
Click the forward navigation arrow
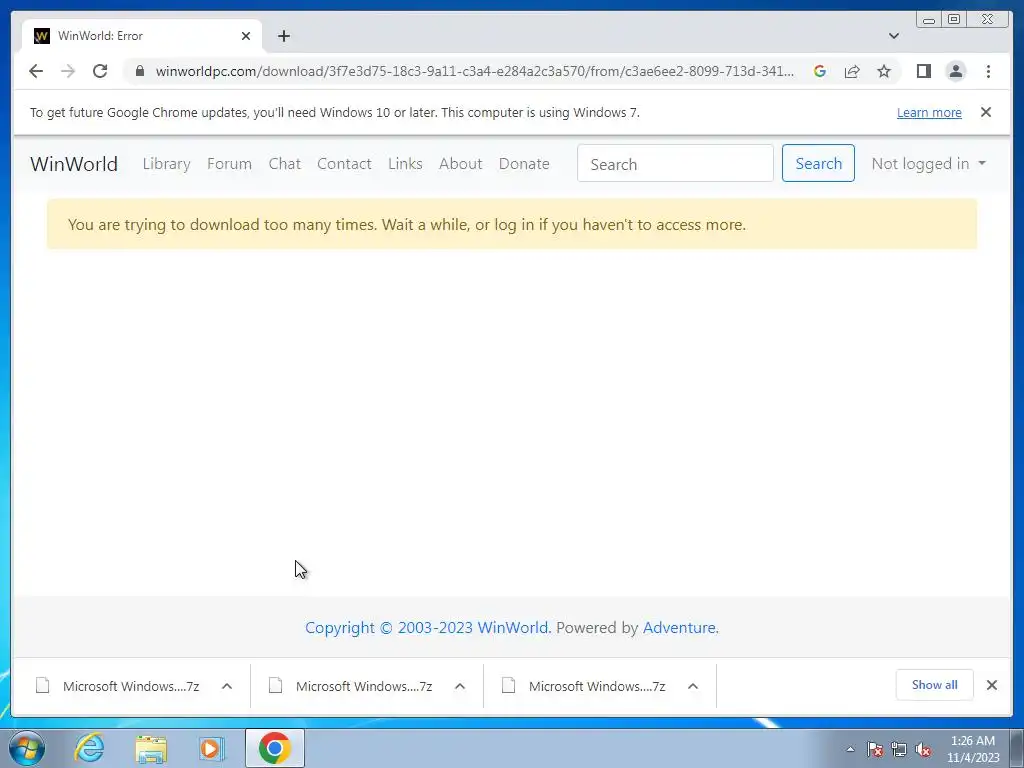tap(68, 71)
